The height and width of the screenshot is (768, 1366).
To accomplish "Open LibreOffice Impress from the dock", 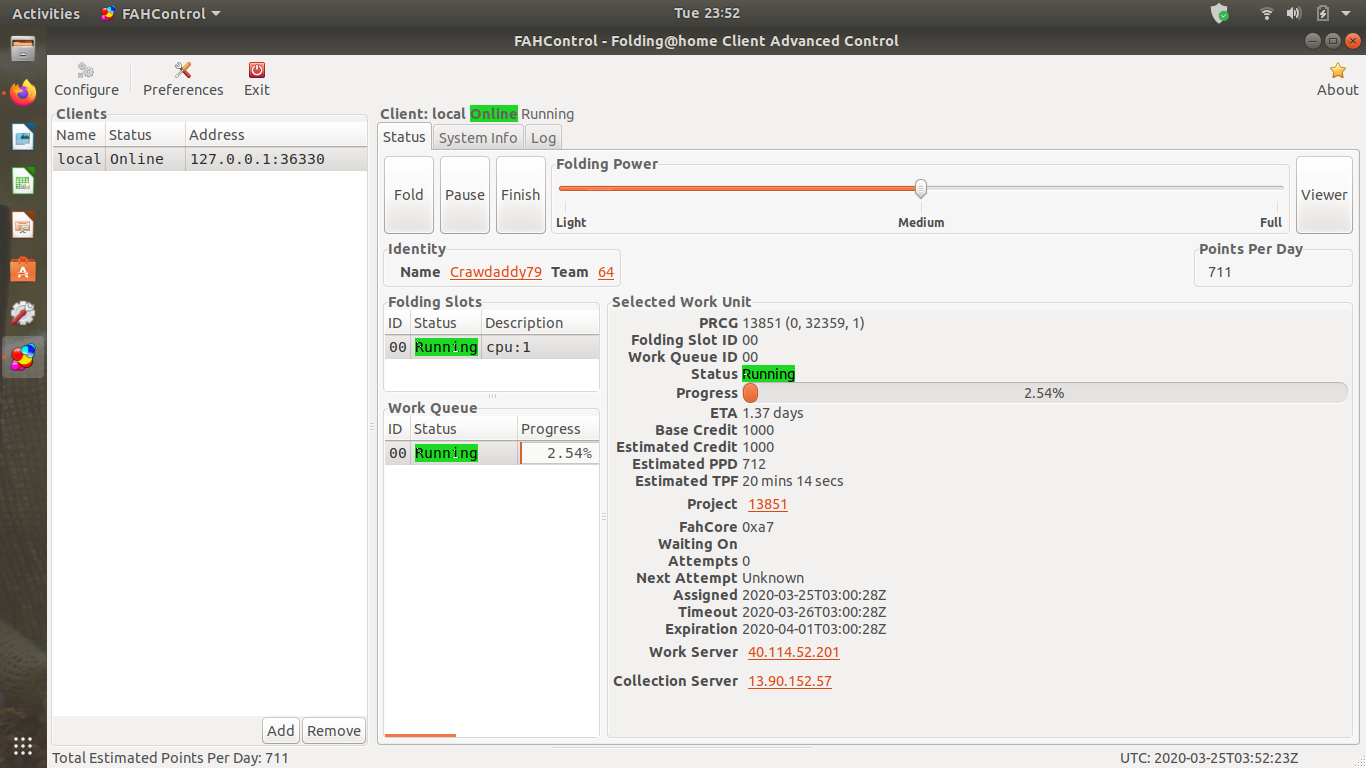I will pos(23,225).
